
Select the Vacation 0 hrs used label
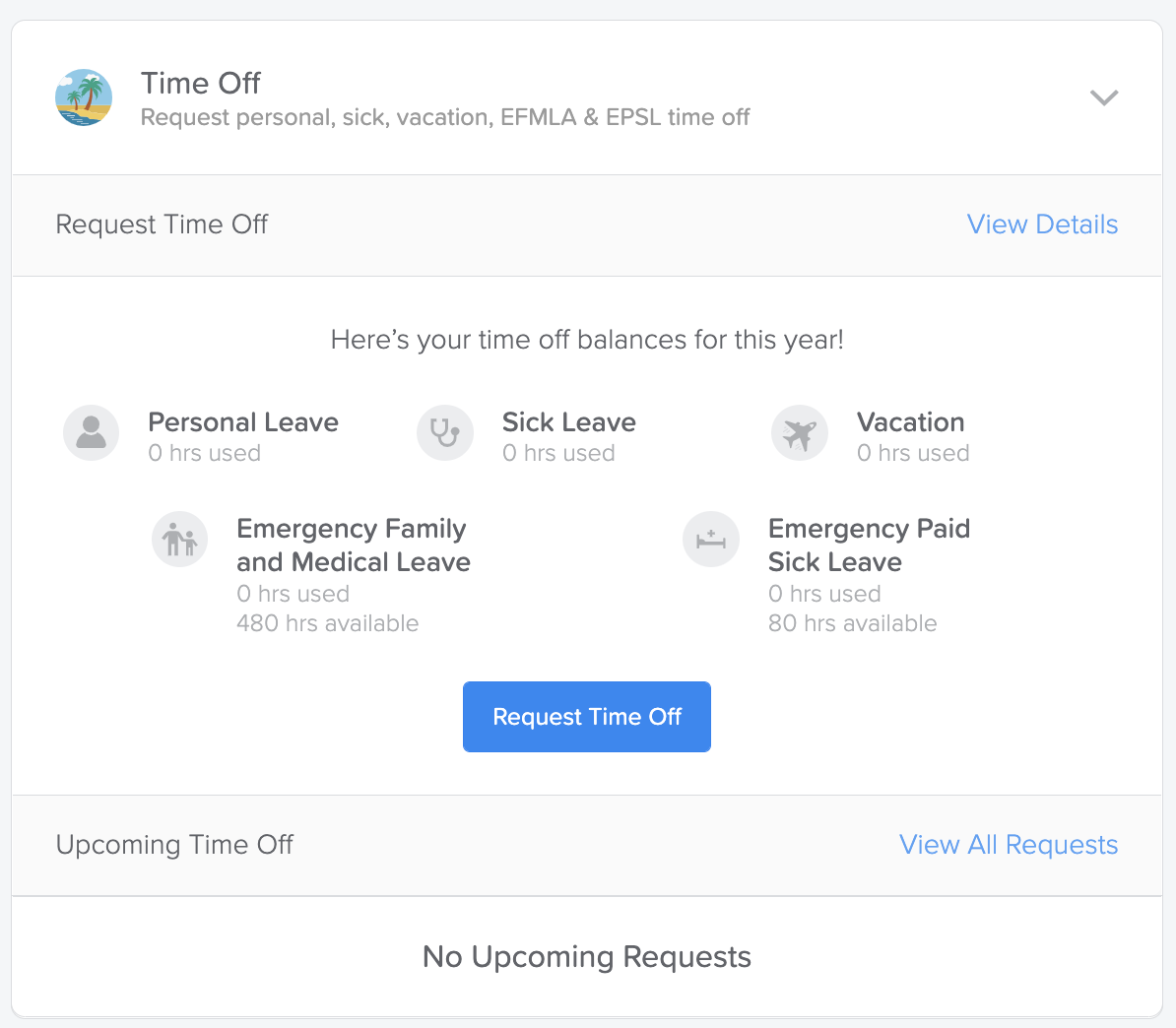[x=913, y=453]
